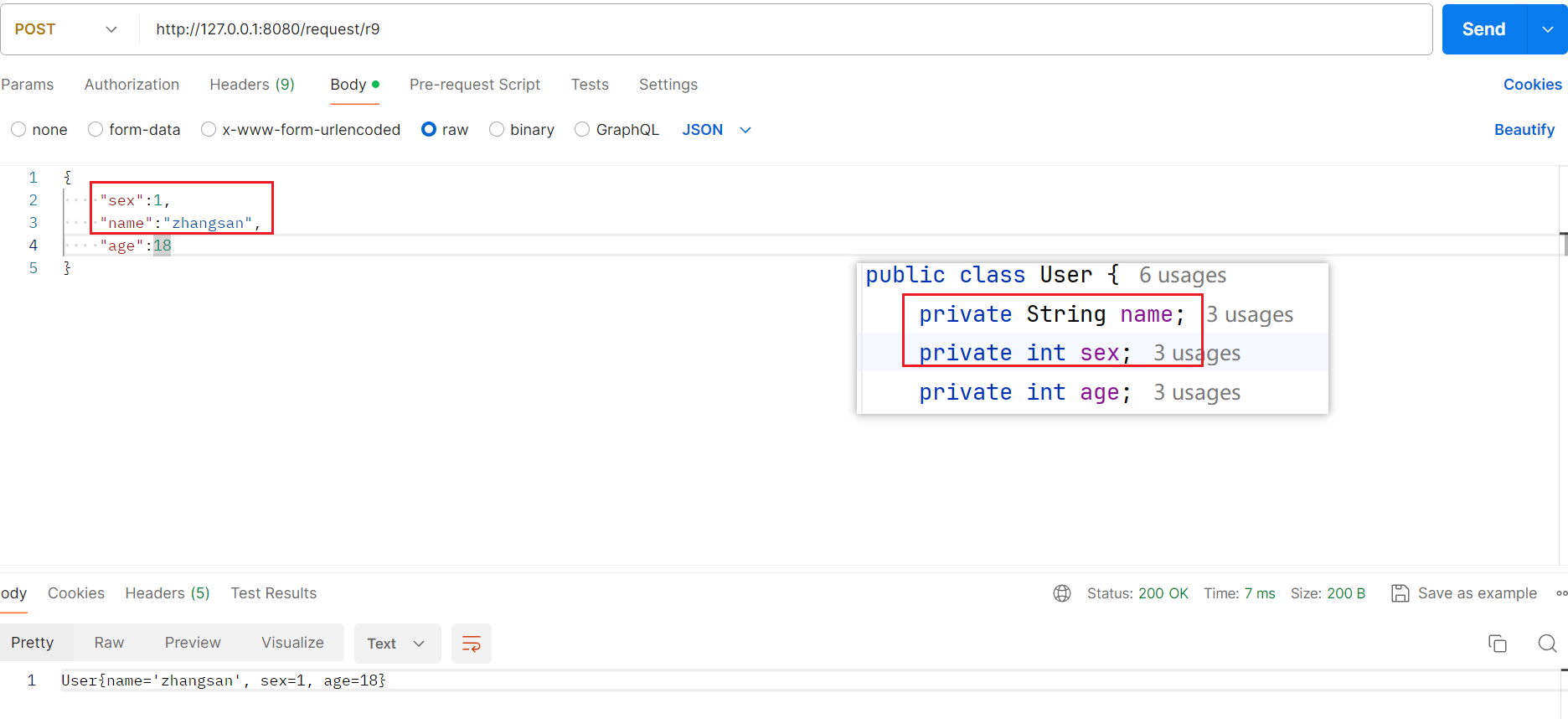Click the Save as example button
This screenshot has width=1568, height=719.
point(1464,593)
